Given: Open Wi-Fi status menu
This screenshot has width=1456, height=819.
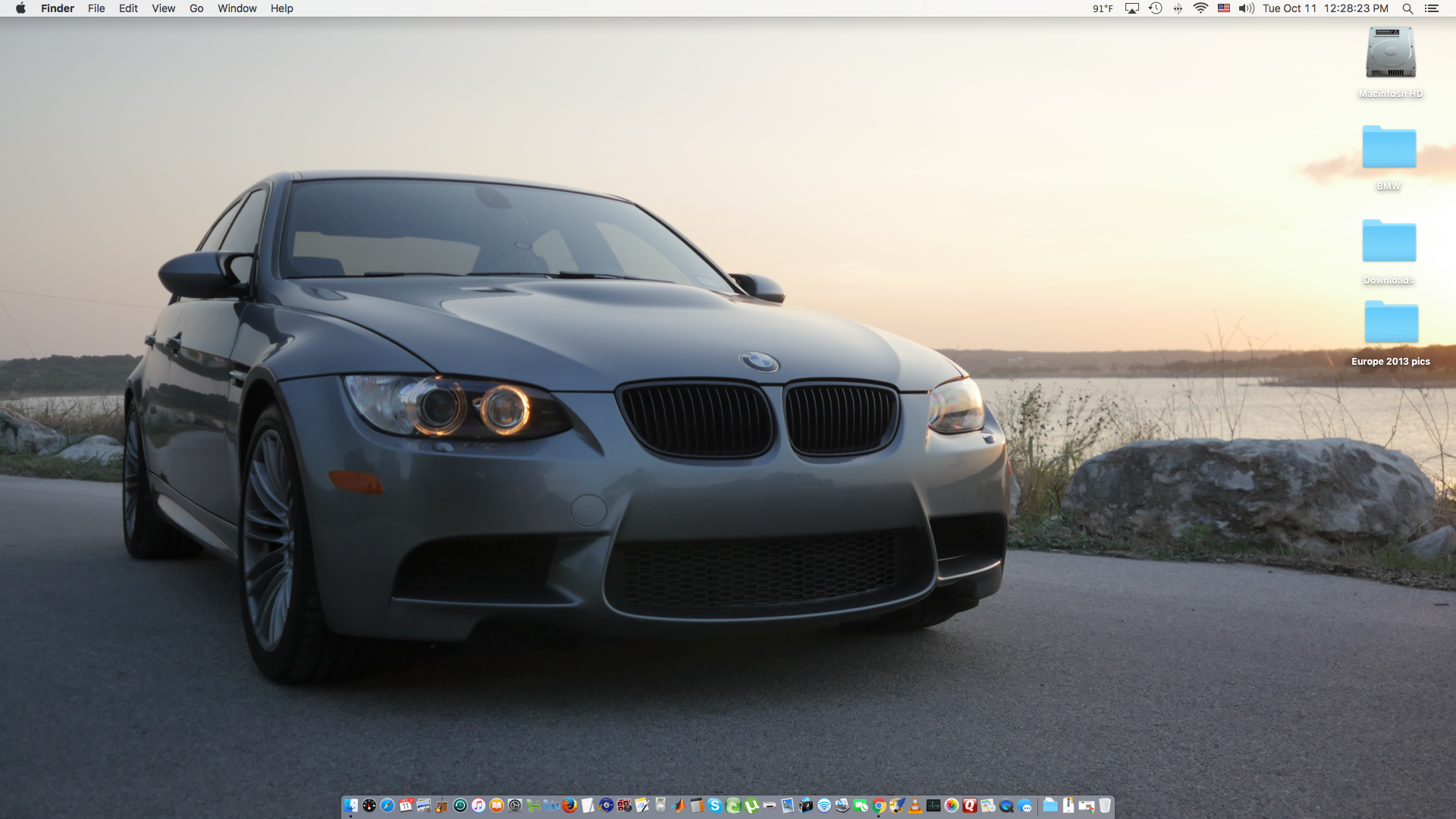Looking at the screenshot, I should point(1200,8).
